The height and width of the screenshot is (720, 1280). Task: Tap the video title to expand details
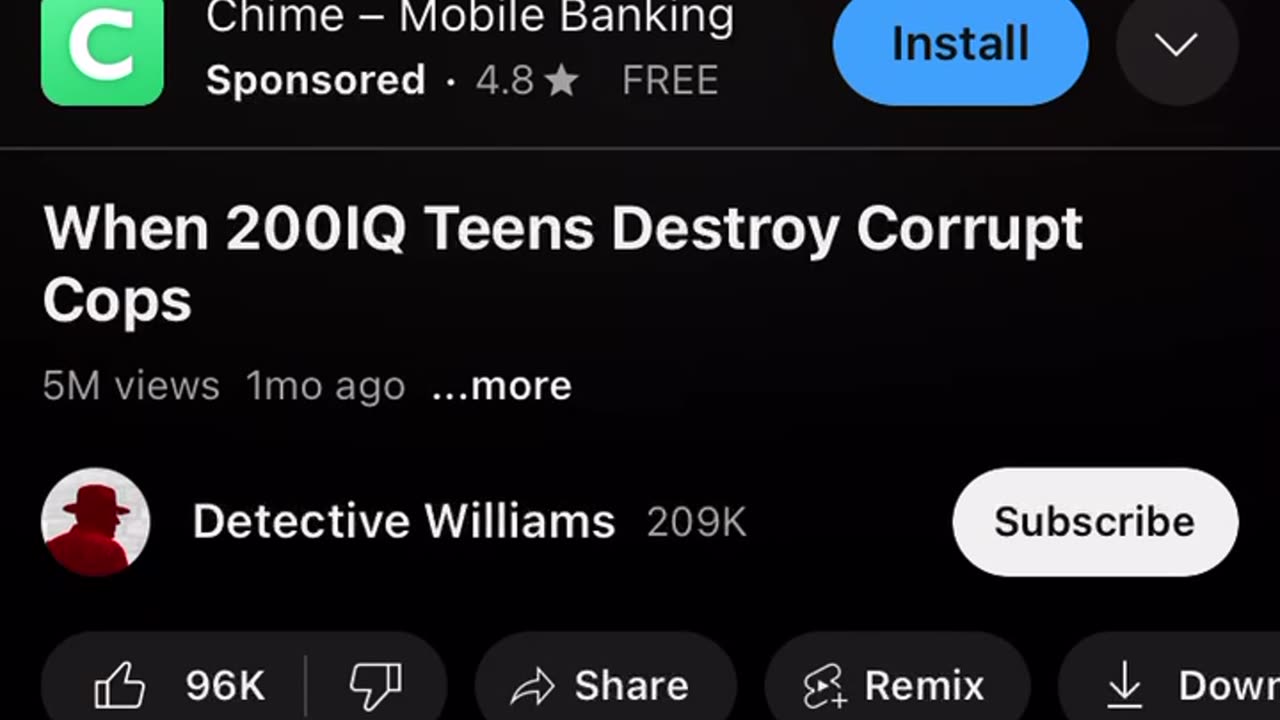(x=563, y=264)
